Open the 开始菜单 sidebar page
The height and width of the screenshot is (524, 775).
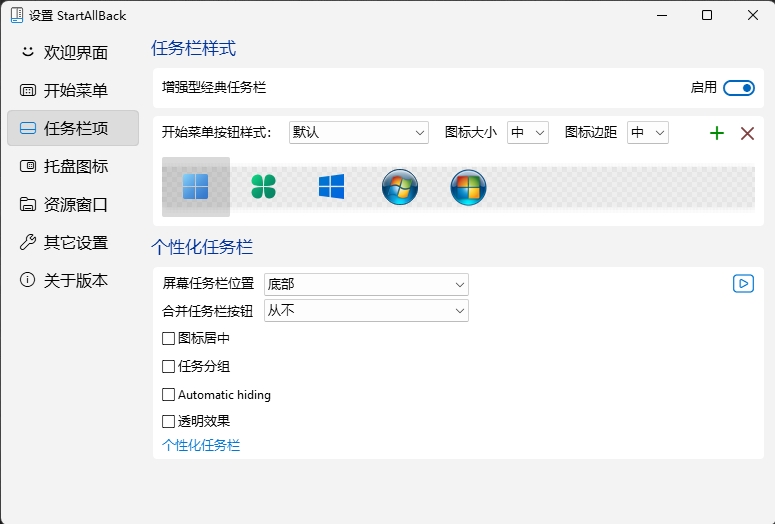click(x=73, y=90)
